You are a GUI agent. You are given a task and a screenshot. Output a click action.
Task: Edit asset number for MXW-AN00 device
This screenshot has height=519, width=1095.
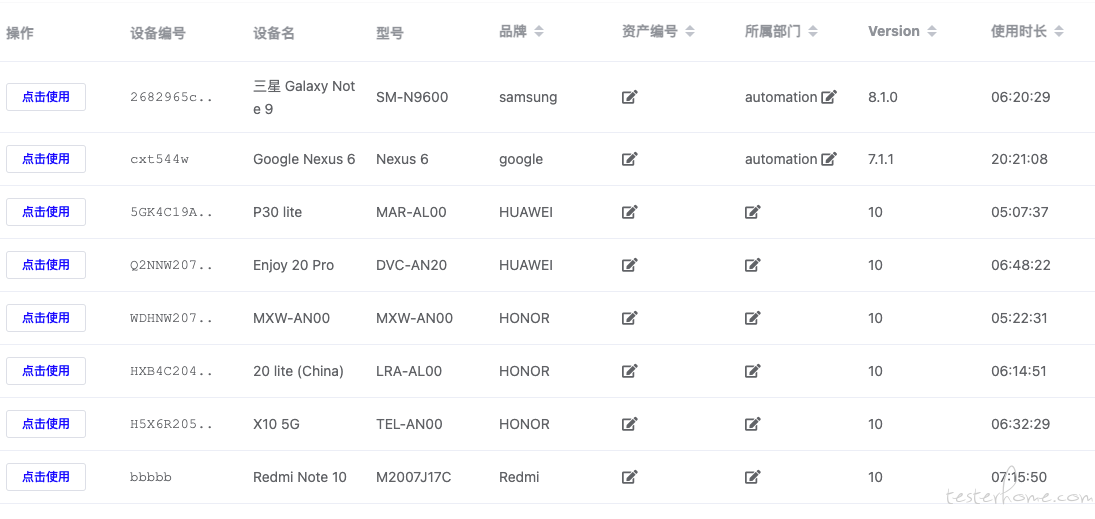pos(629,318)
